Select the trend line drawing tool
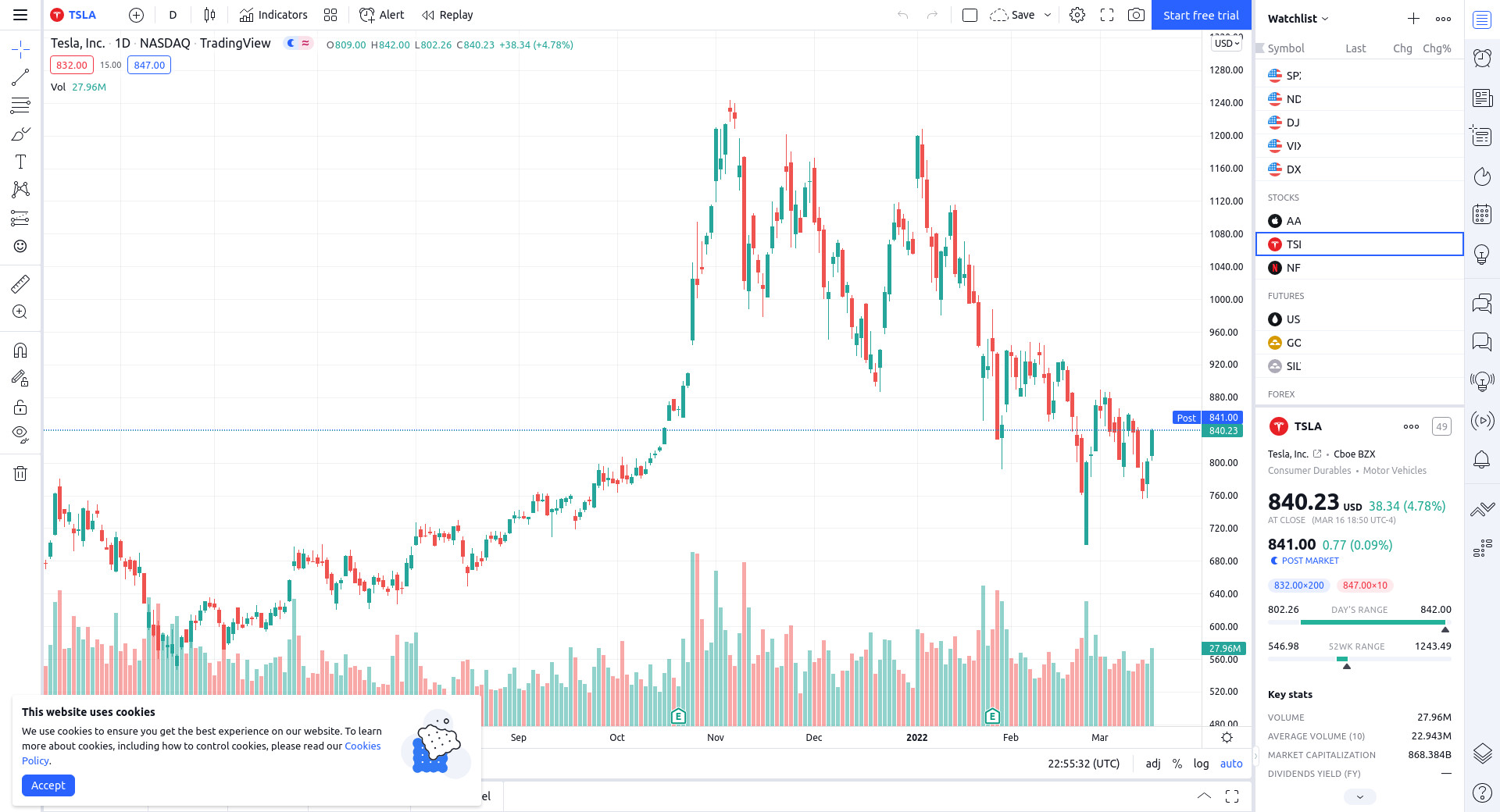This screenshot has height=812, width=1500. point(20,77)
